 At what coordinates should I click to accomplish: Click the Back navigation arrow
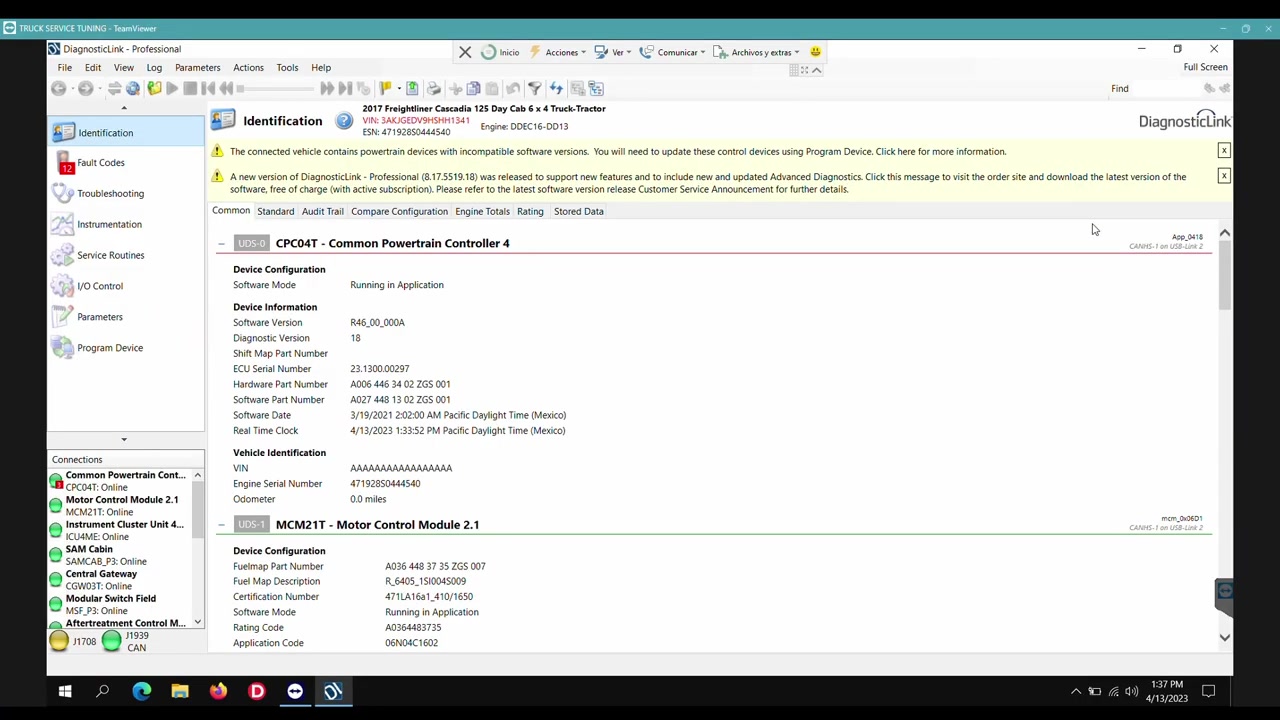(x=59, y=89)
